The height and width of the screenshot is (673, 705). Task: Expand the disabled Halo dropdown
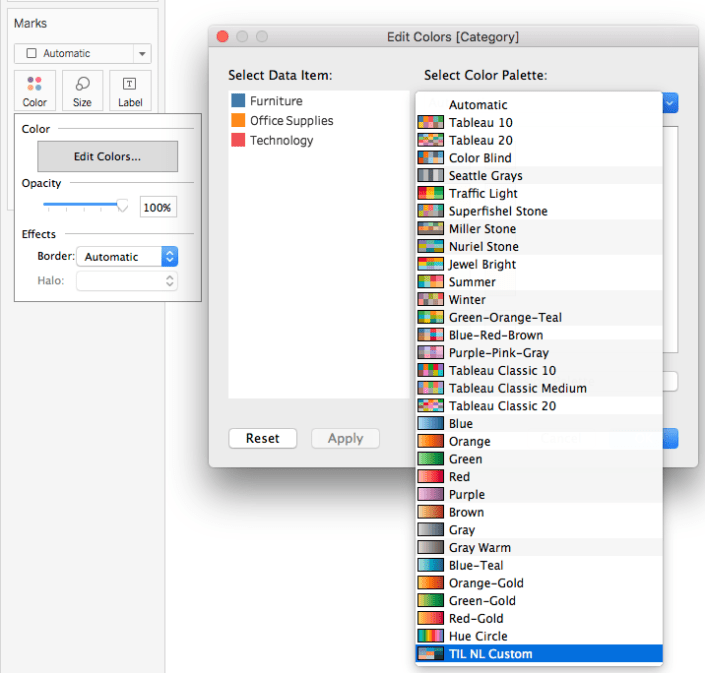[127, 281]
